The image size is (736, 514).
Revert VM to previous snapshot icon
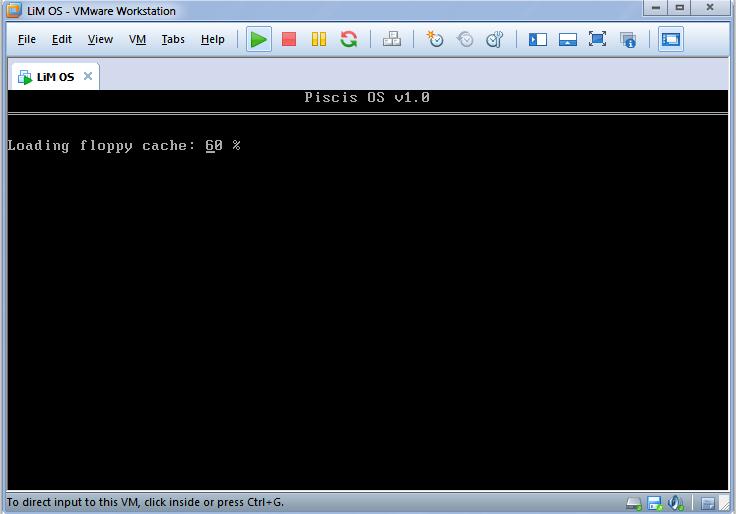465,39
